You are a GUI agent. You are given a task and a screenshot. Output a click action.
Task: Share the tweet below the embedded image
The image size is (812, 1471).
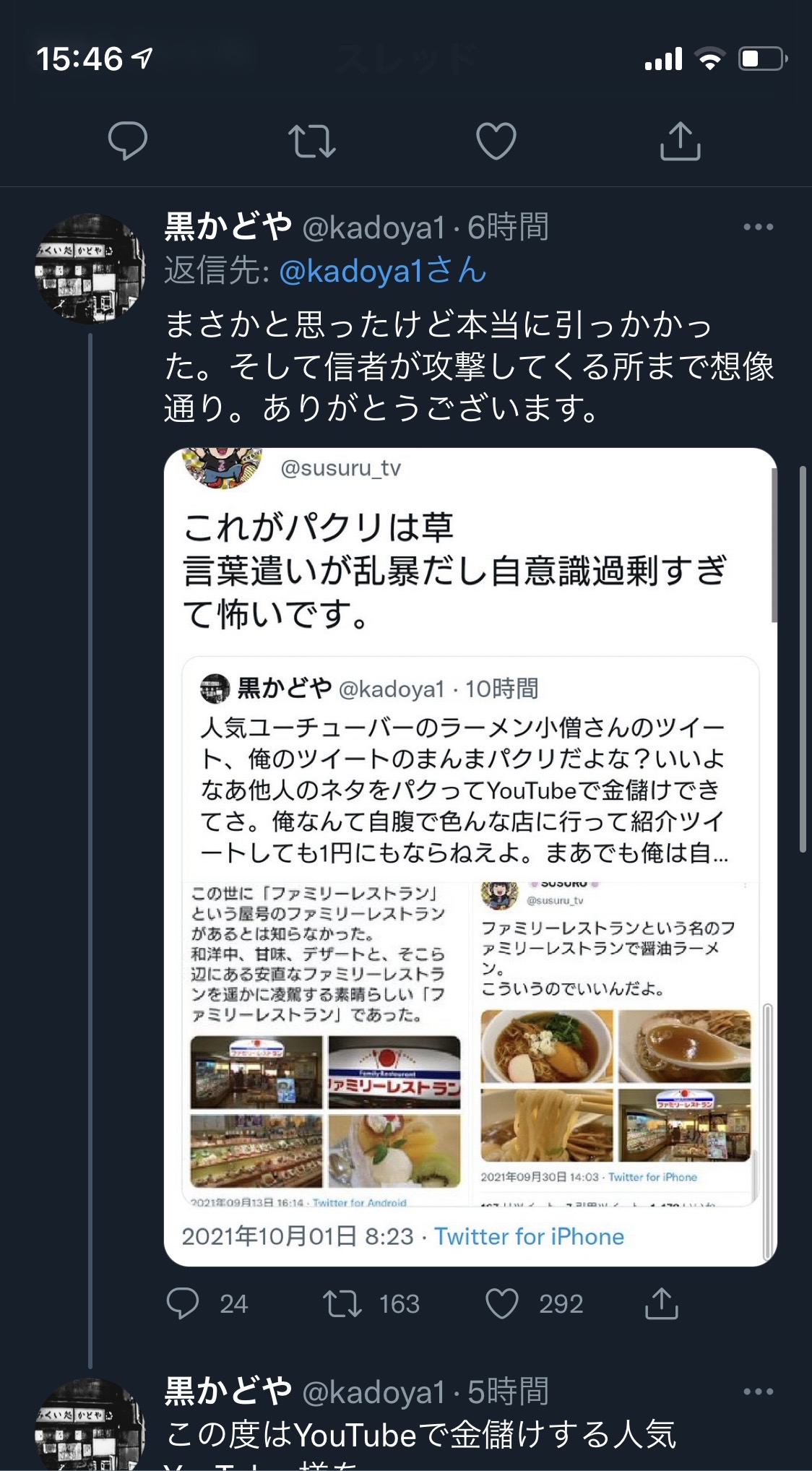click(661, 1303)
